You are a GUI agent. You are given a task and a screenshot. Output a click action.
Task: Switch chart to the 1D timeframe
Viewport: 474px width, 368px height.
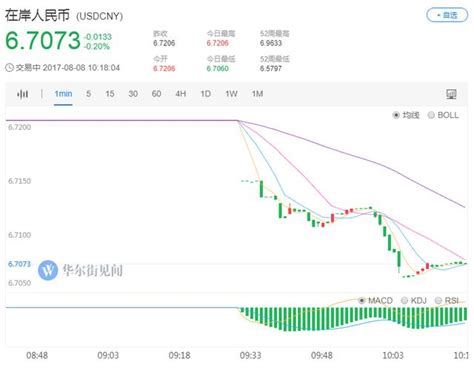coord(205,94)
